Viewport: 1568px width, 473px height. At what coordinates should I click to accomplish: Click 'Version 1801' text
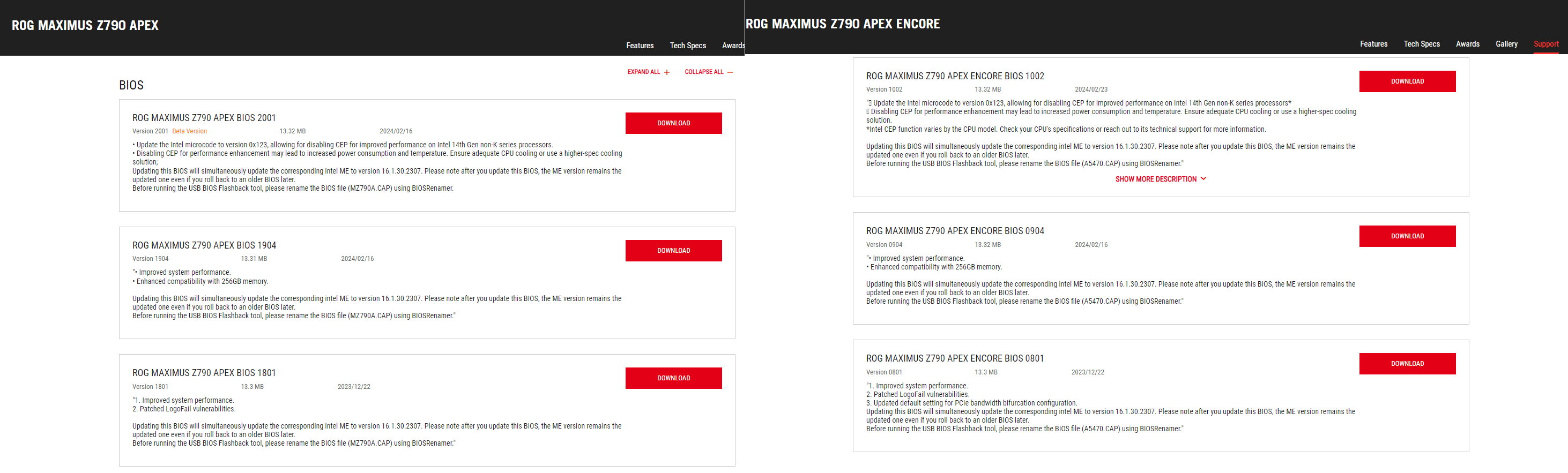pyautogui.click(x=150, y=387)
